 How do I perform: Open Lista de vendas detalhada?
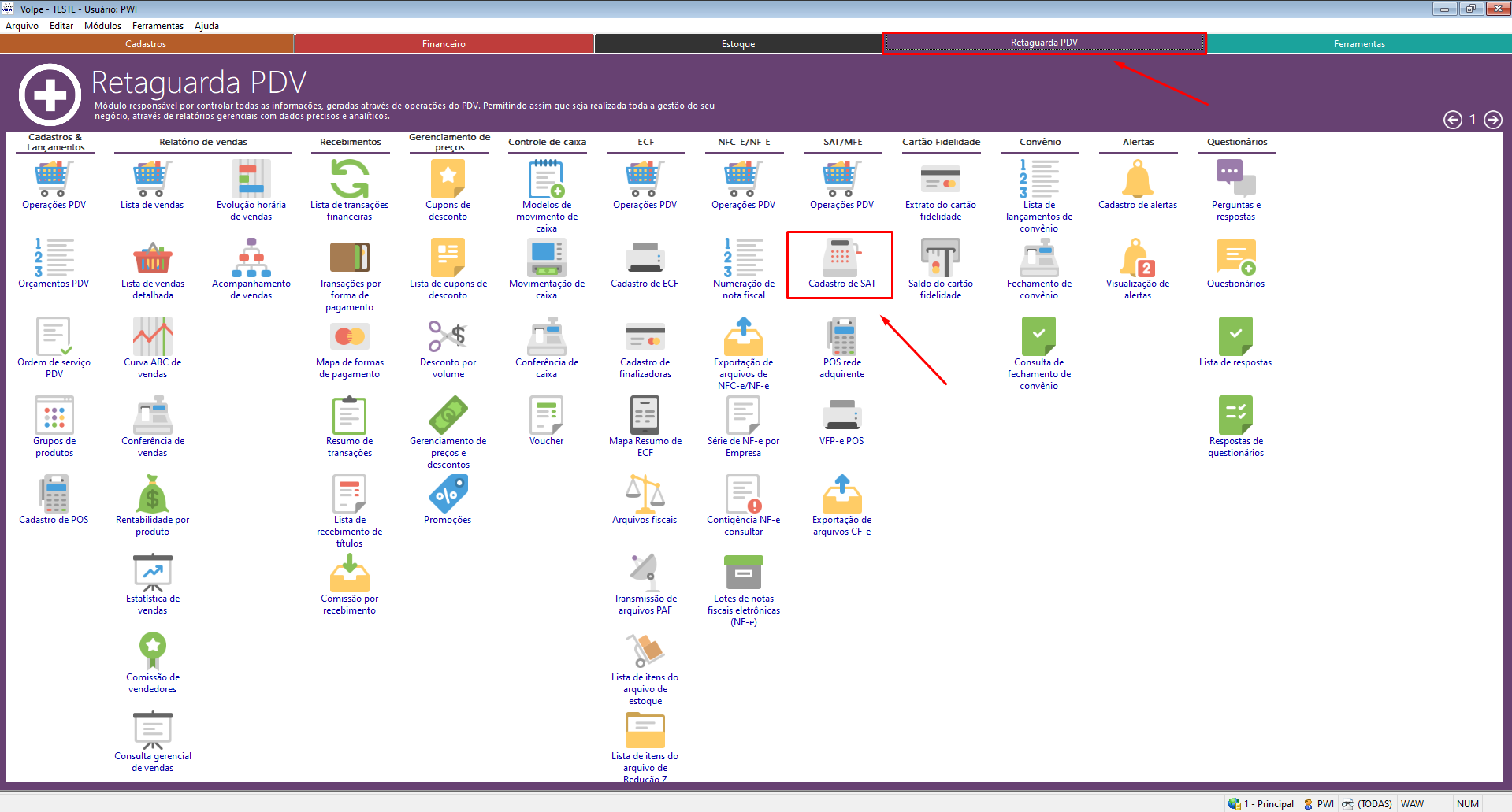coord(153,269)
